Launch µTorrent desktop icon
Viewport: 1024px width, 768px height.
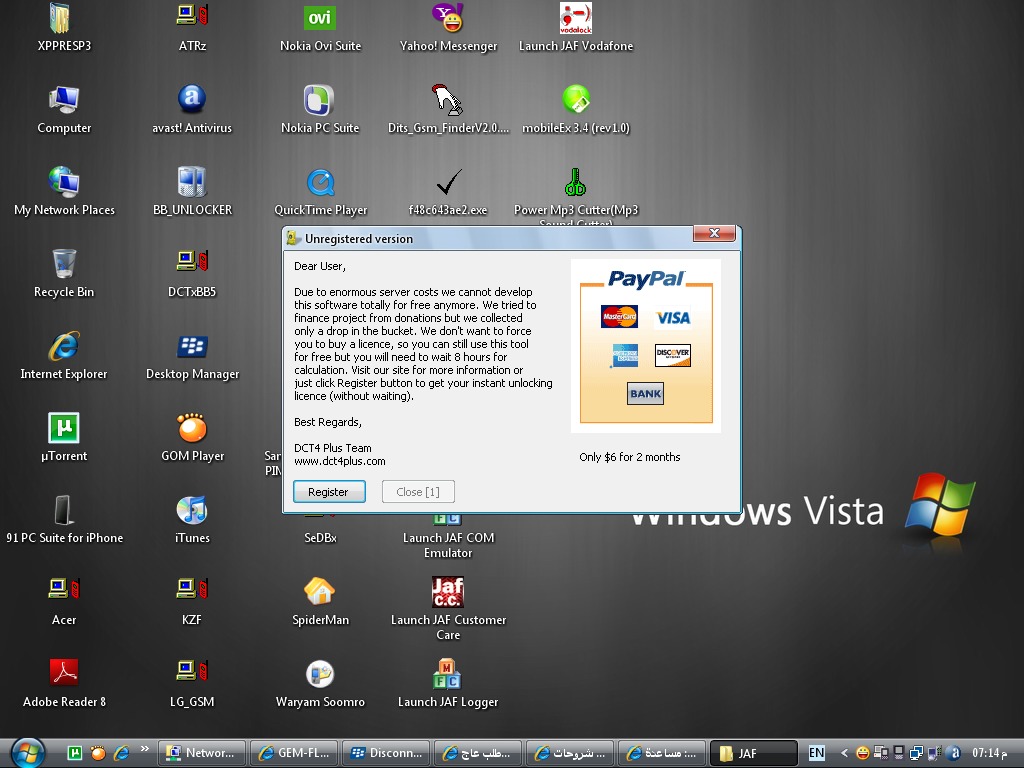[64, 428]
